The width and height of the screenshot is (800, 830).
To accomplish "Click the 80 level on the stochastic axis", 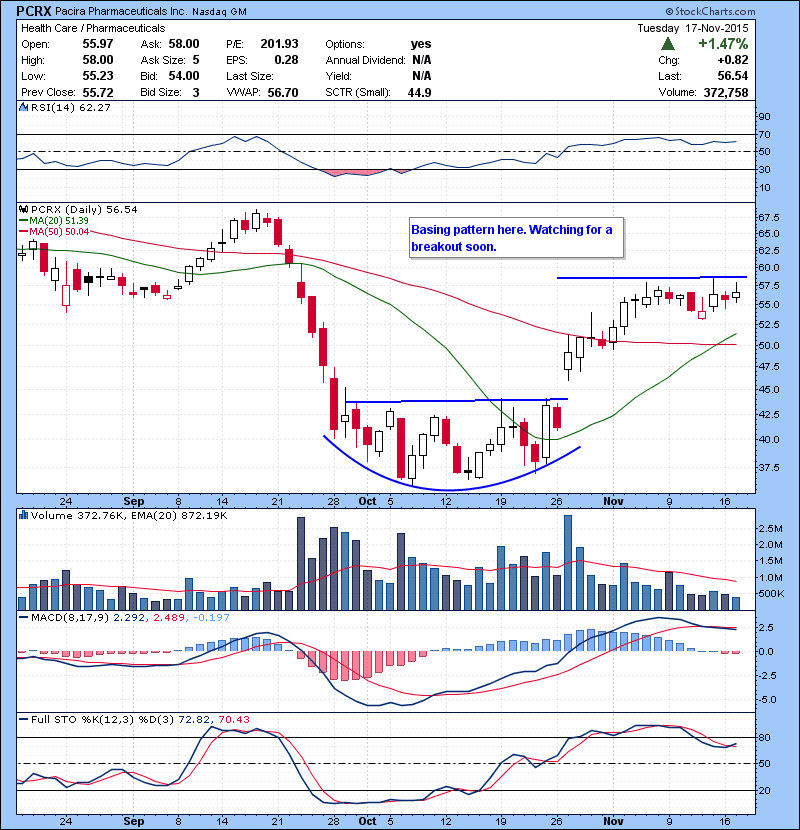I will (765, 738).
